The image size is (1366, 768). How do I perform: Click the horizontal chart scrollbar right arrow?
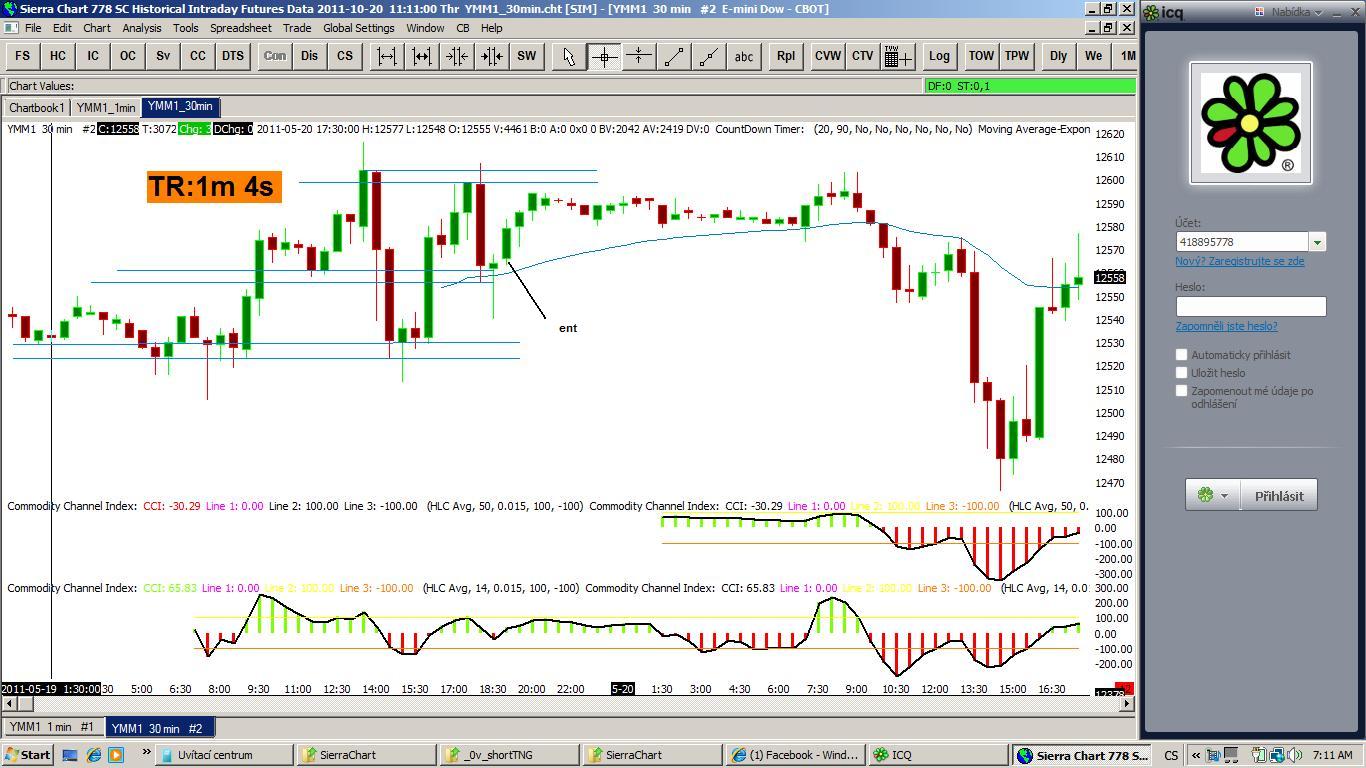(1127, 704)
